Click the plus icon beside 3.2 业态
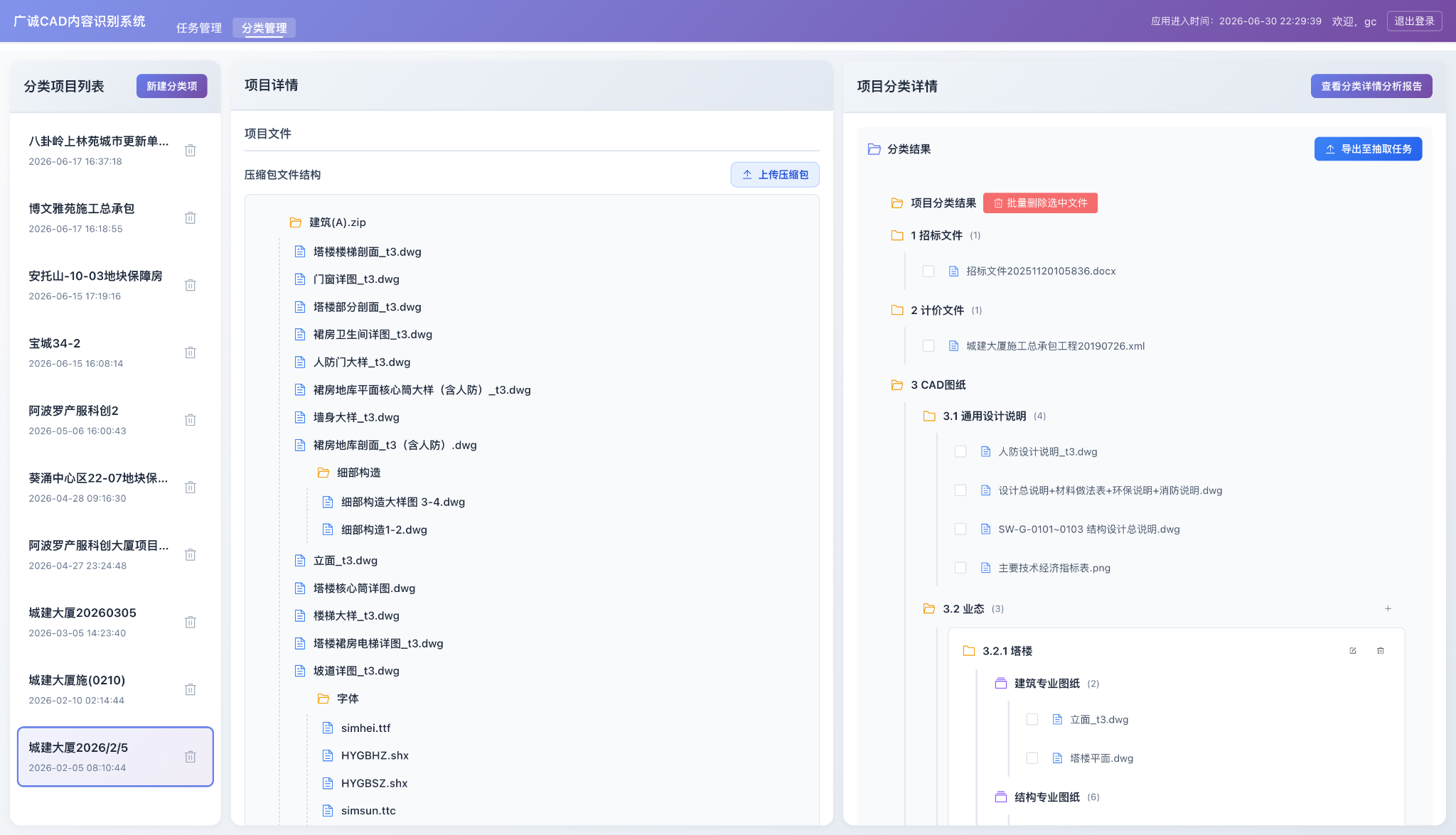The image size is (1456, 835). 1388,609
